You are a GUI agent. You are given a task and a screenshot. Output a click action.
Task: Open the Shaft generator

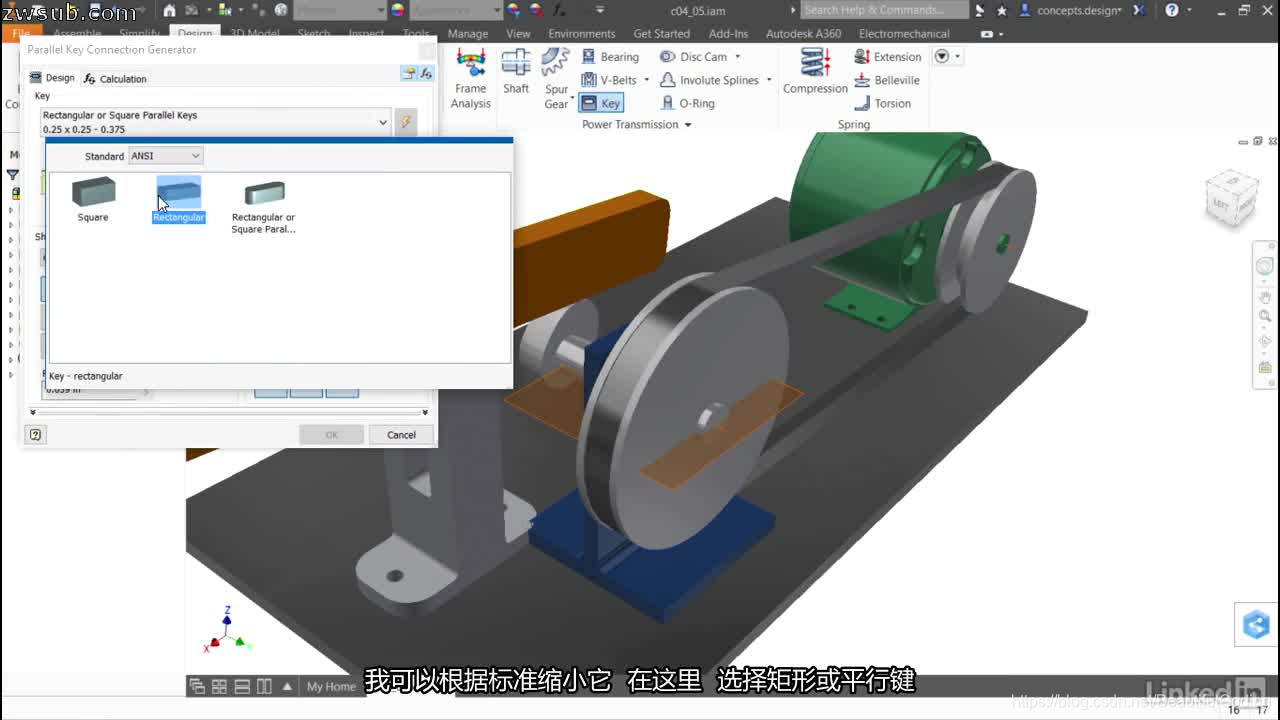pos(516,71)
